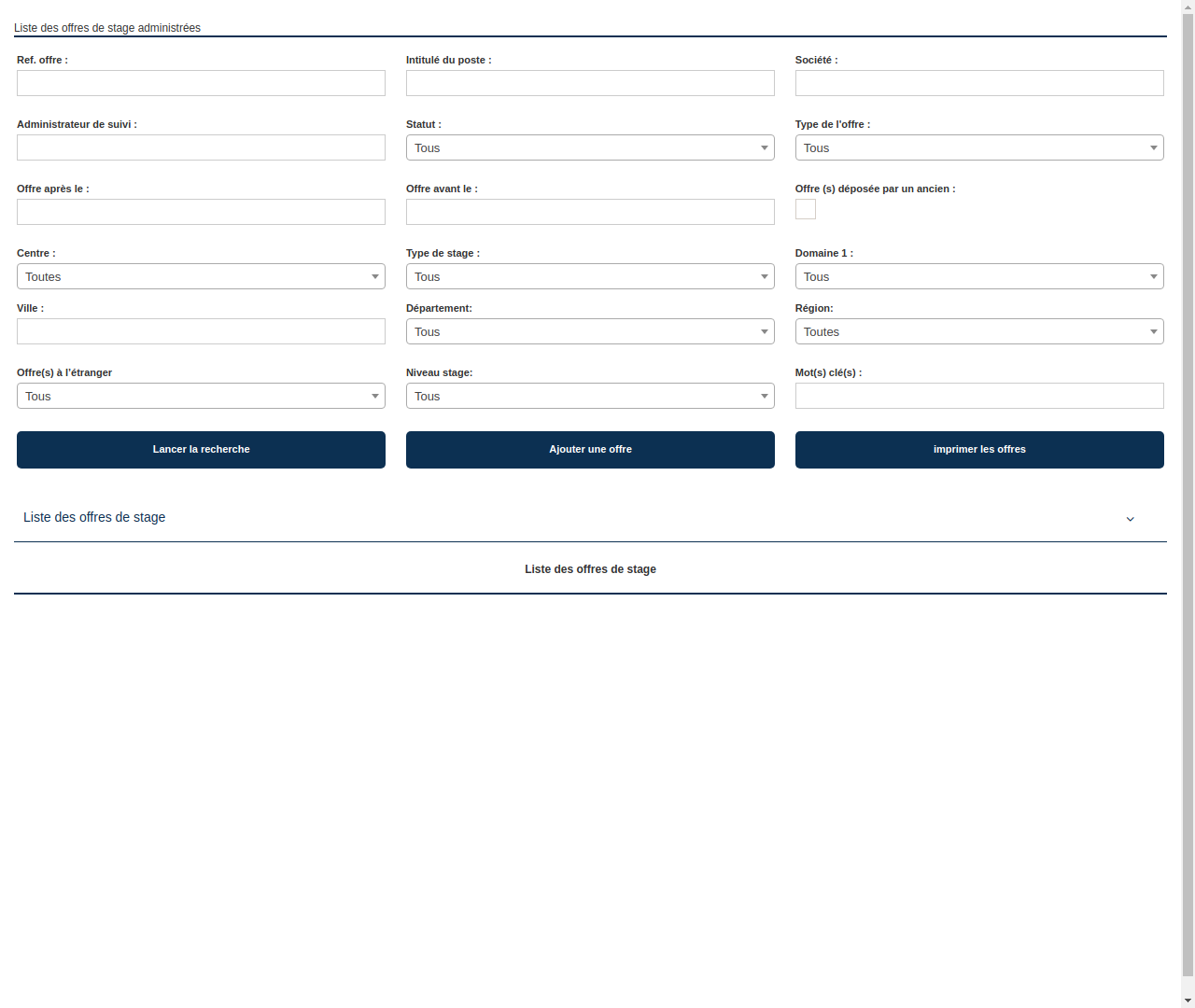Click the Ville input field
The image size is (1195, 1008).
[x=201, y=331]
